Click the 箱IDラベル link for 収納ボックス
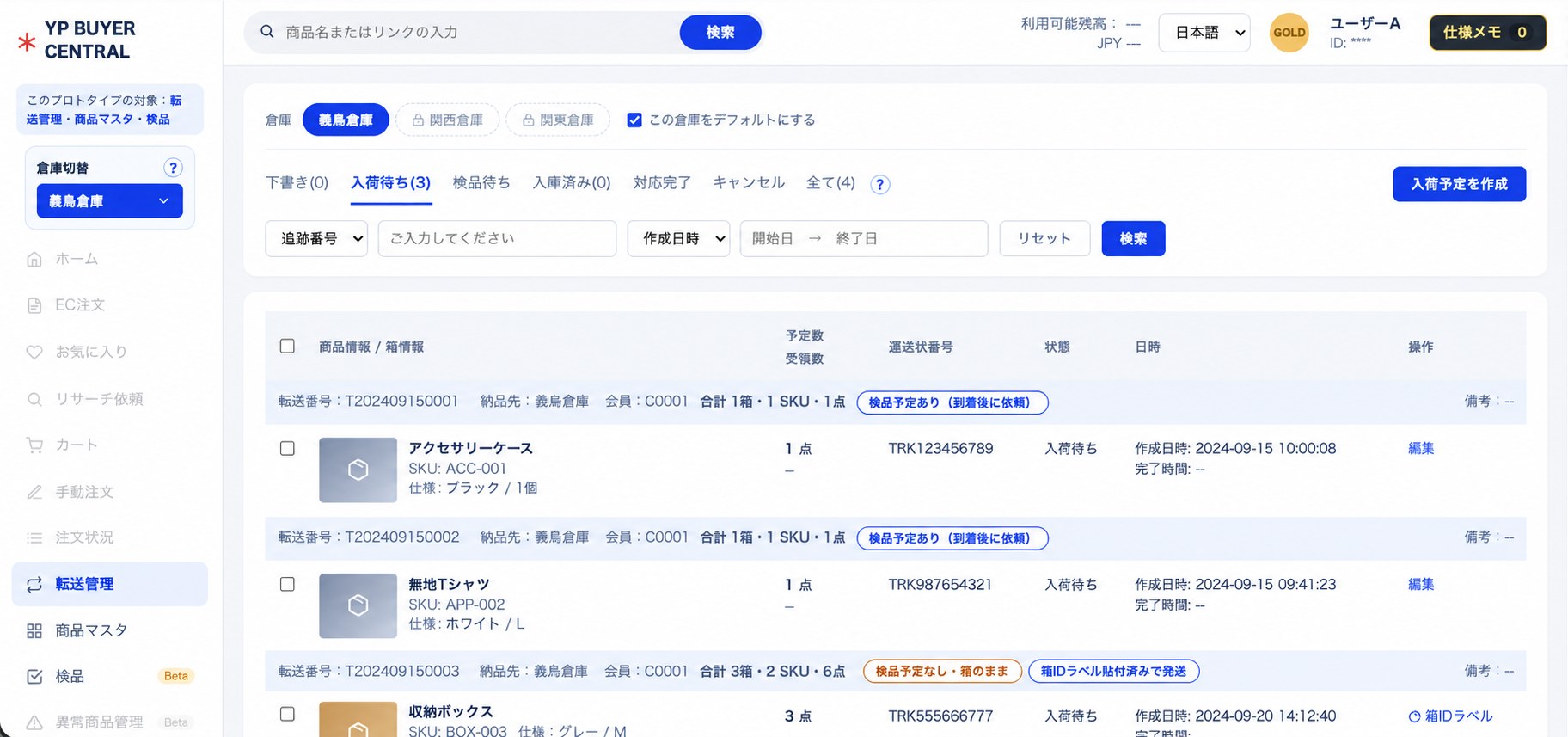The width and height of the screenshot is (1568, 737). [1450, 716]
